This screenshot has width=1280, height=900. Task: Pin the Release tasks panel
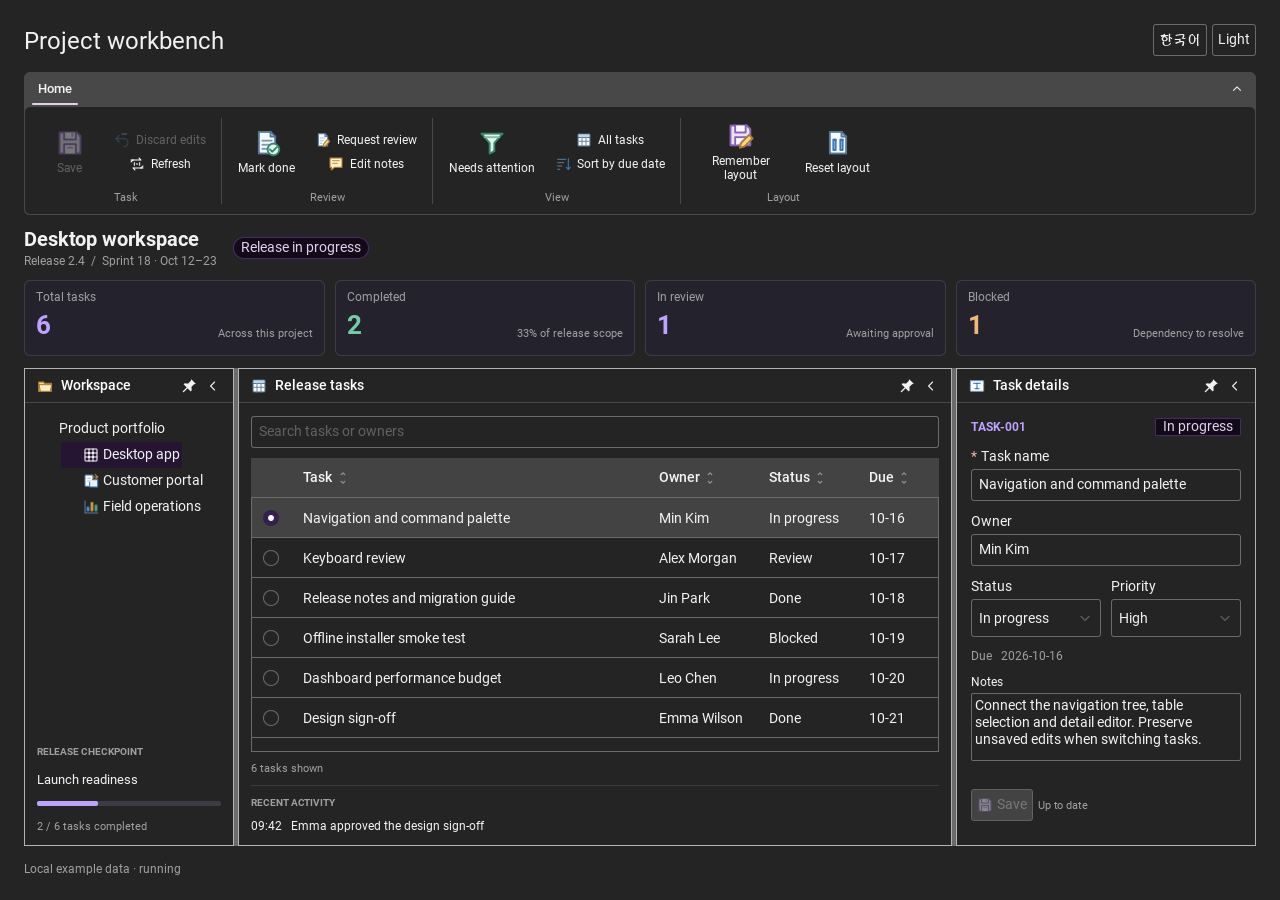[907, 386]
